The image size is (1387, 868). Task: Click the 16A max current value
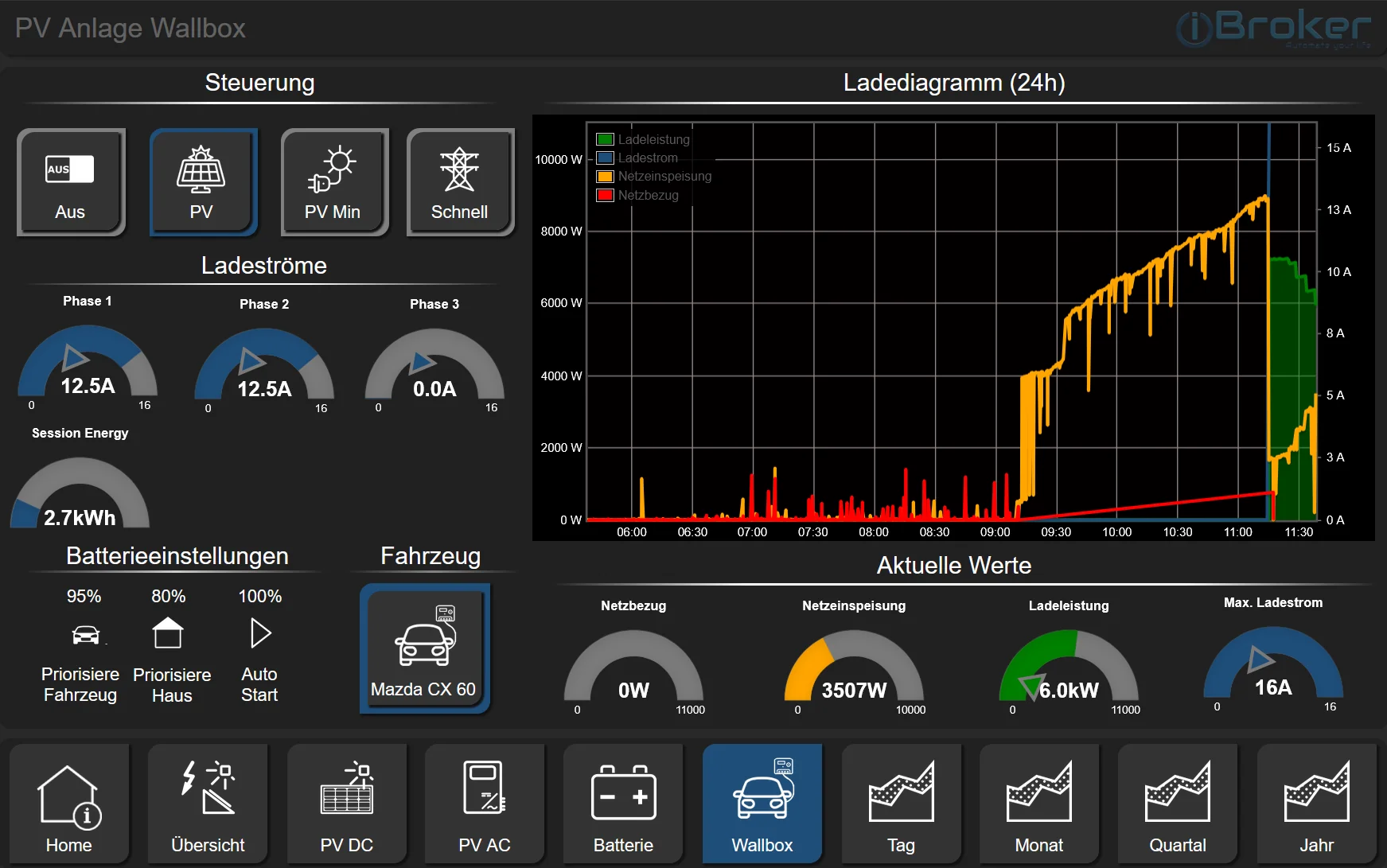tap(1273, 687)
